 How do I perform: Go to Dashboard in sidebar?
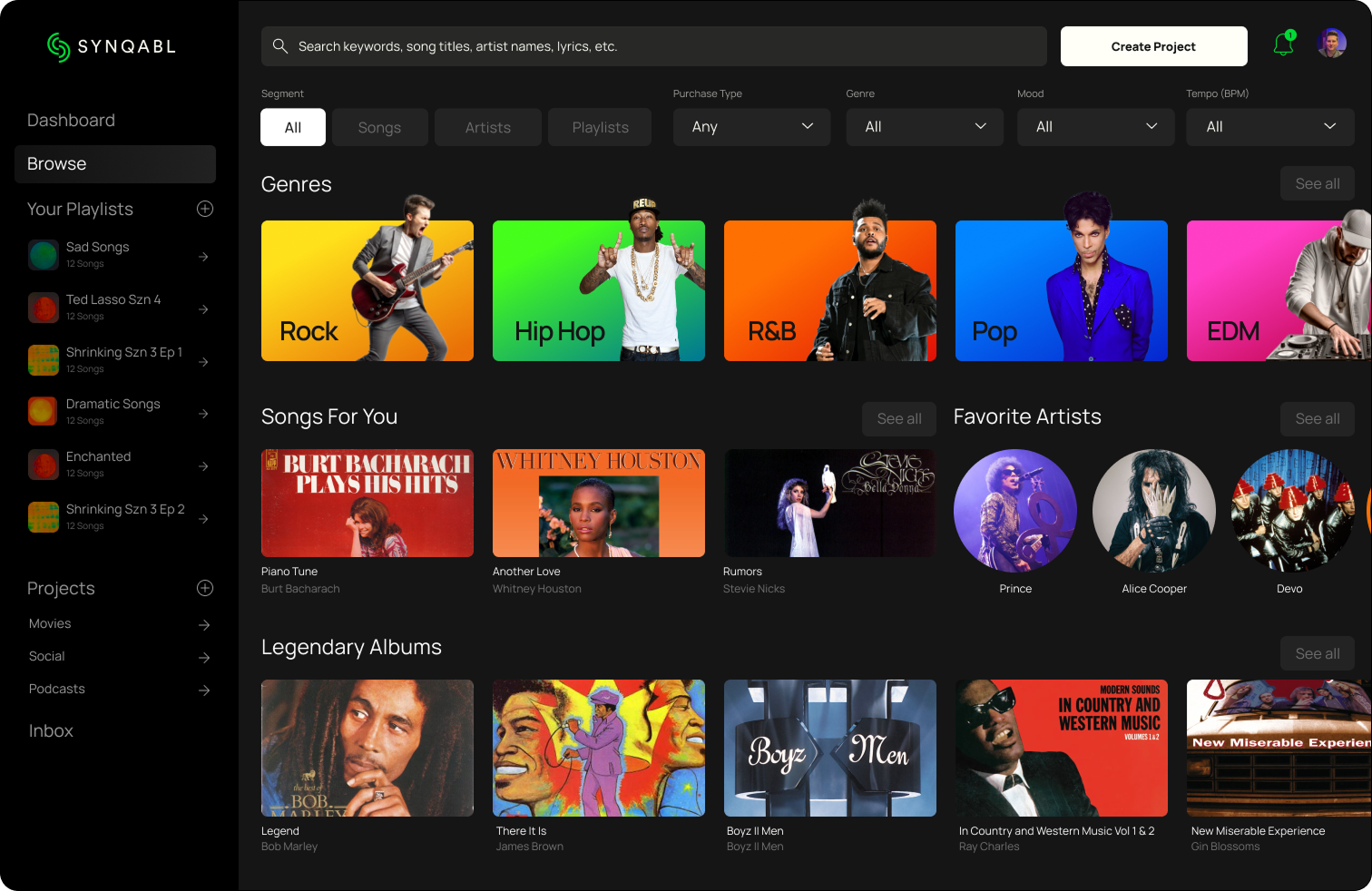click(71, 121)
